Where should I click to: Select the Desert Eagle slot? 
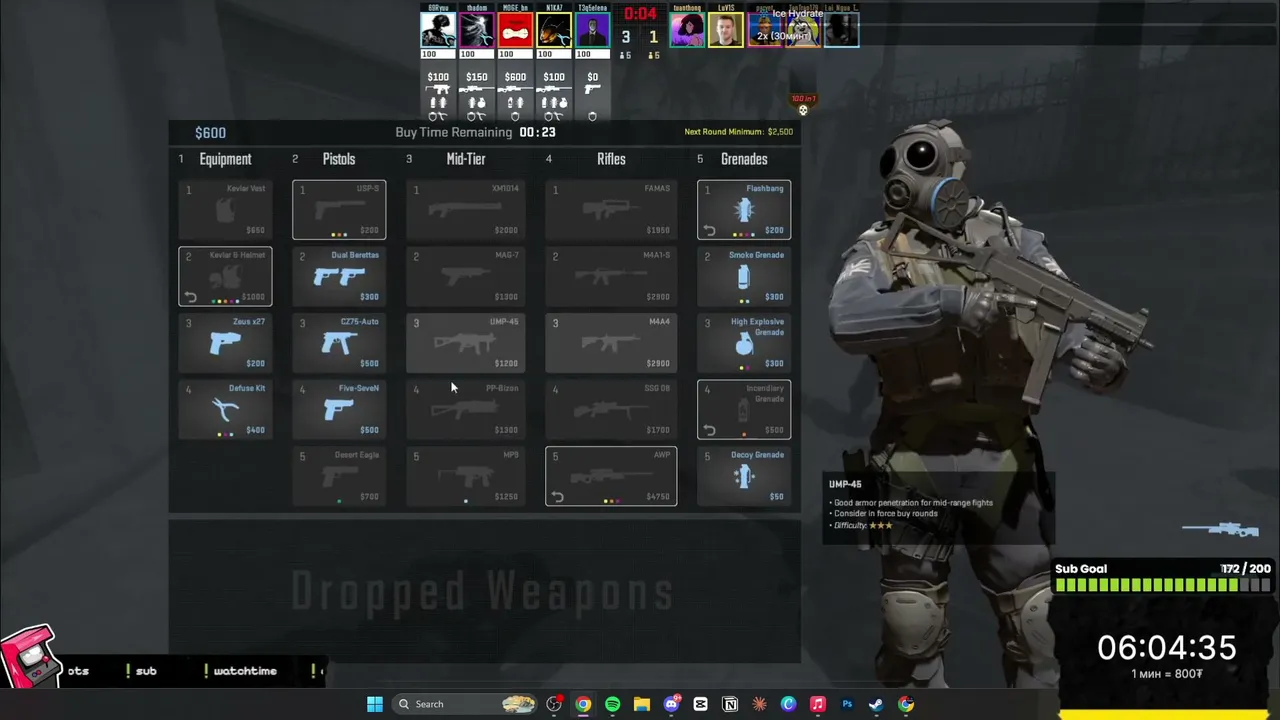pyautogui.click(x=339, y=476)
